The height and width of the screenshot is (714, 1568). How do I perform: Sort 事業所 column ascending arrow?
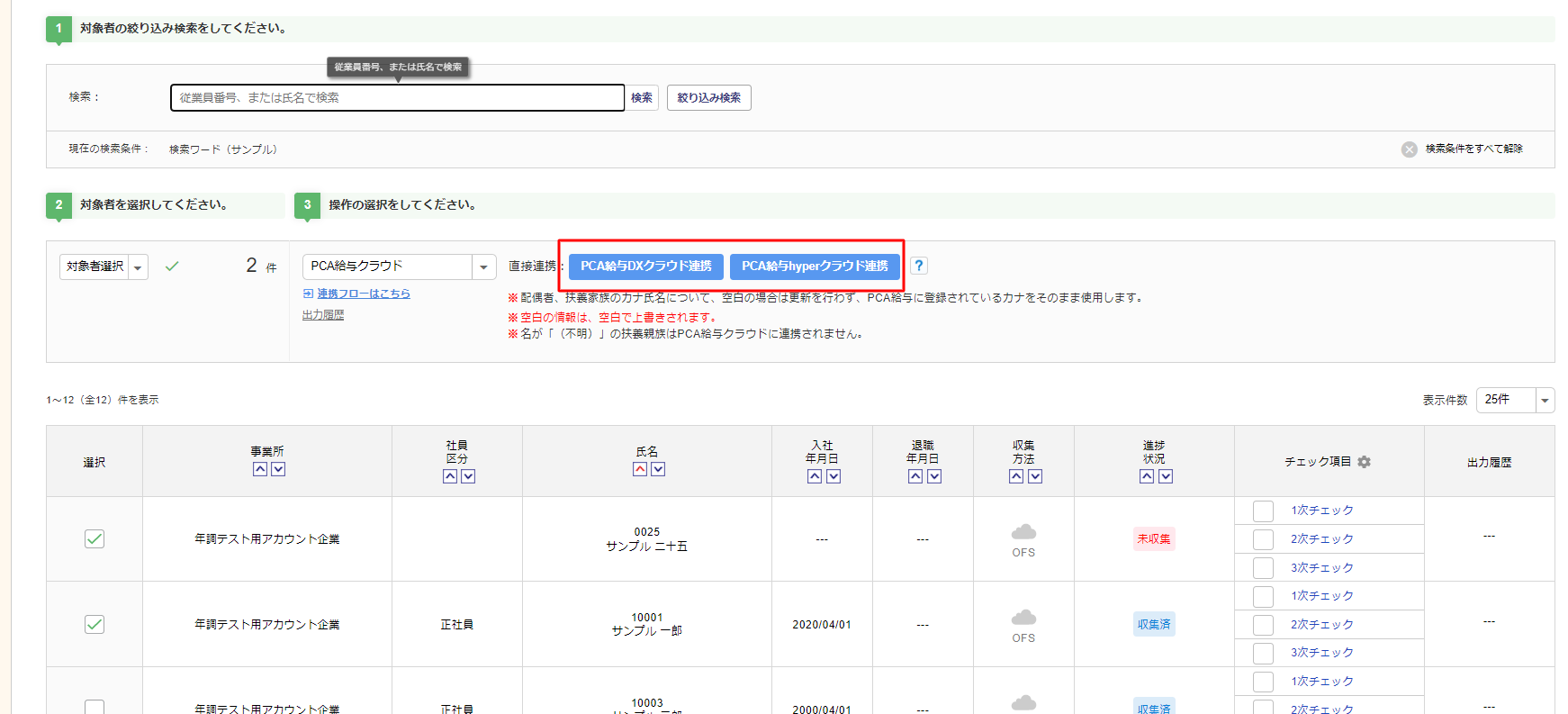pos(259,469)
